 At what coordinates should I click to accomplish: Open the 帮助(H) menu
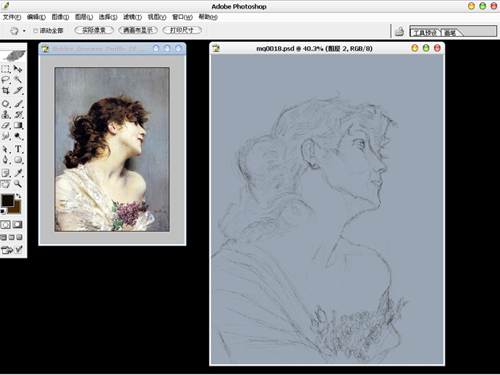208,17
